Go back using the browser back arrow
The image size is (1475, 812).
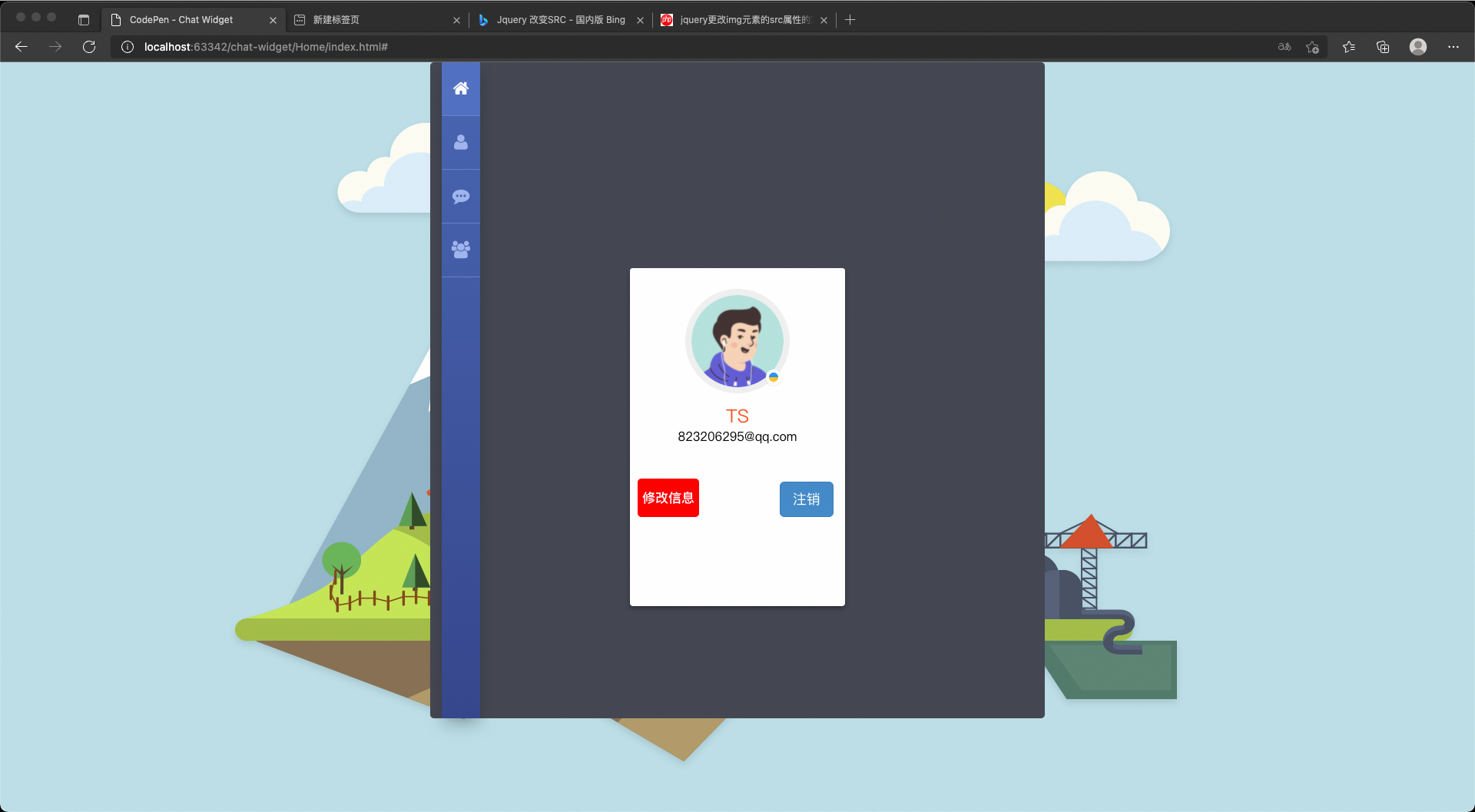[x=22, y=47]
